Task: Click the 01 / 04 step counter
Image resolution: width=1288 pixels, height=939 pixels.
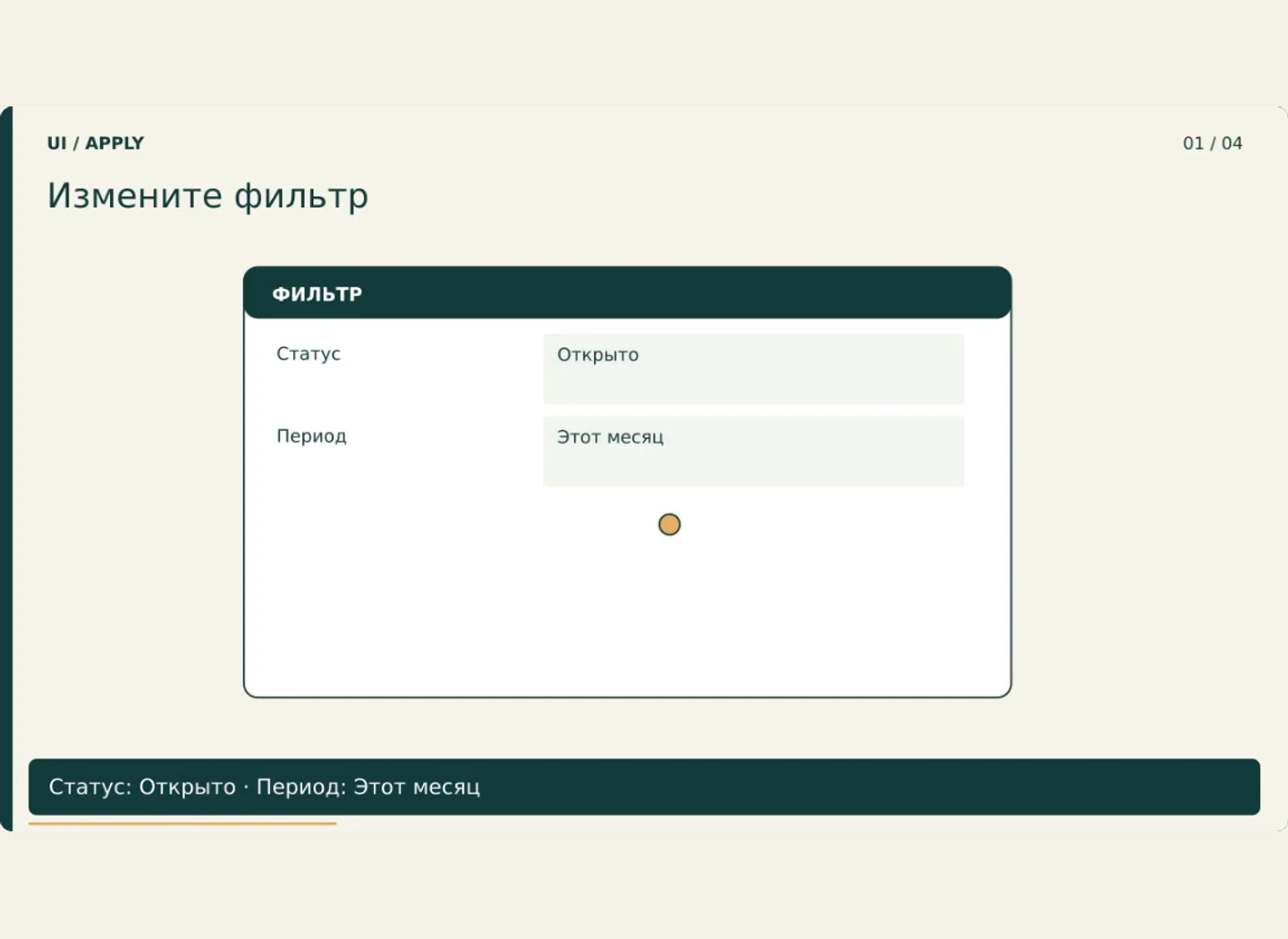Action: (x=1213, y=143)
